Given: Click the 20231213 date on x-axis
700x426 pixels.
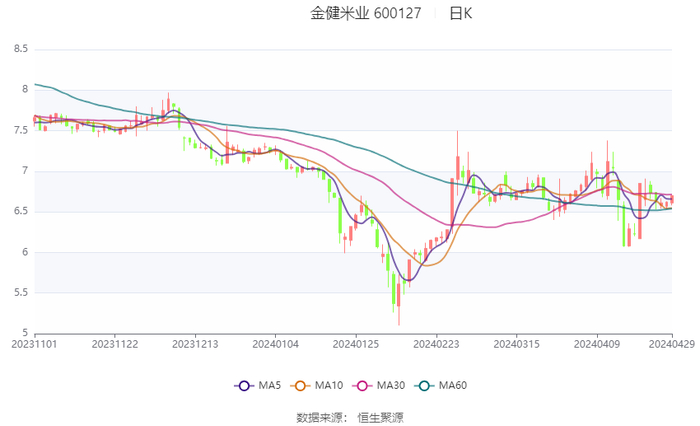Looking at the screenshot, I should (195, 344).
